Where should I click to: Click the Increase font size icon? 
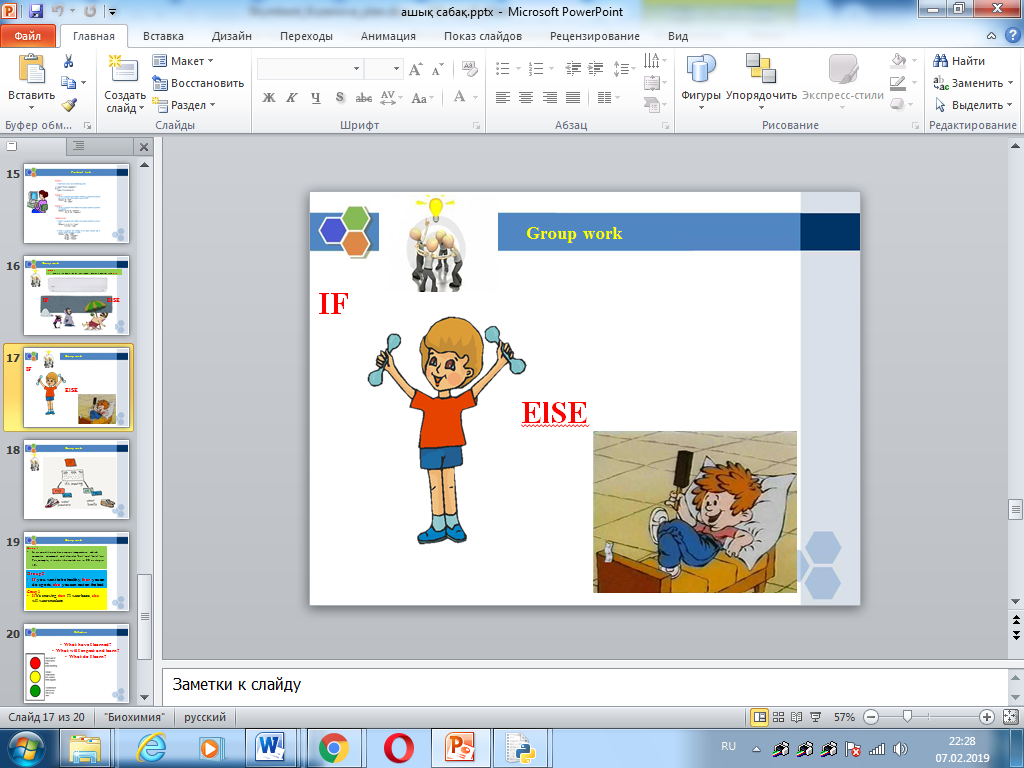(415, 69)
